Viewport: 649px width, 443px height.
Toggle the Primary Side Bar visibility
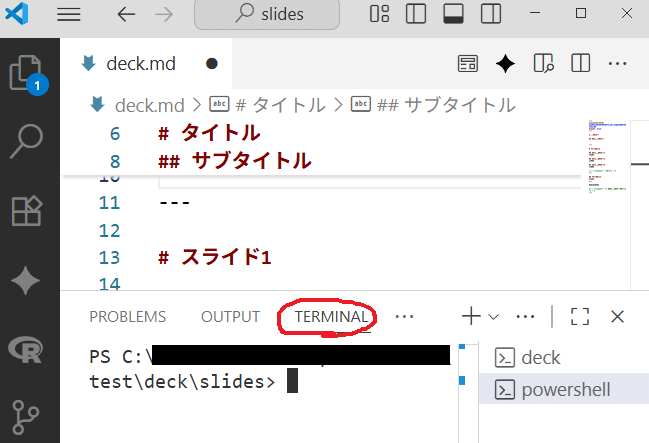click(416, 14)
